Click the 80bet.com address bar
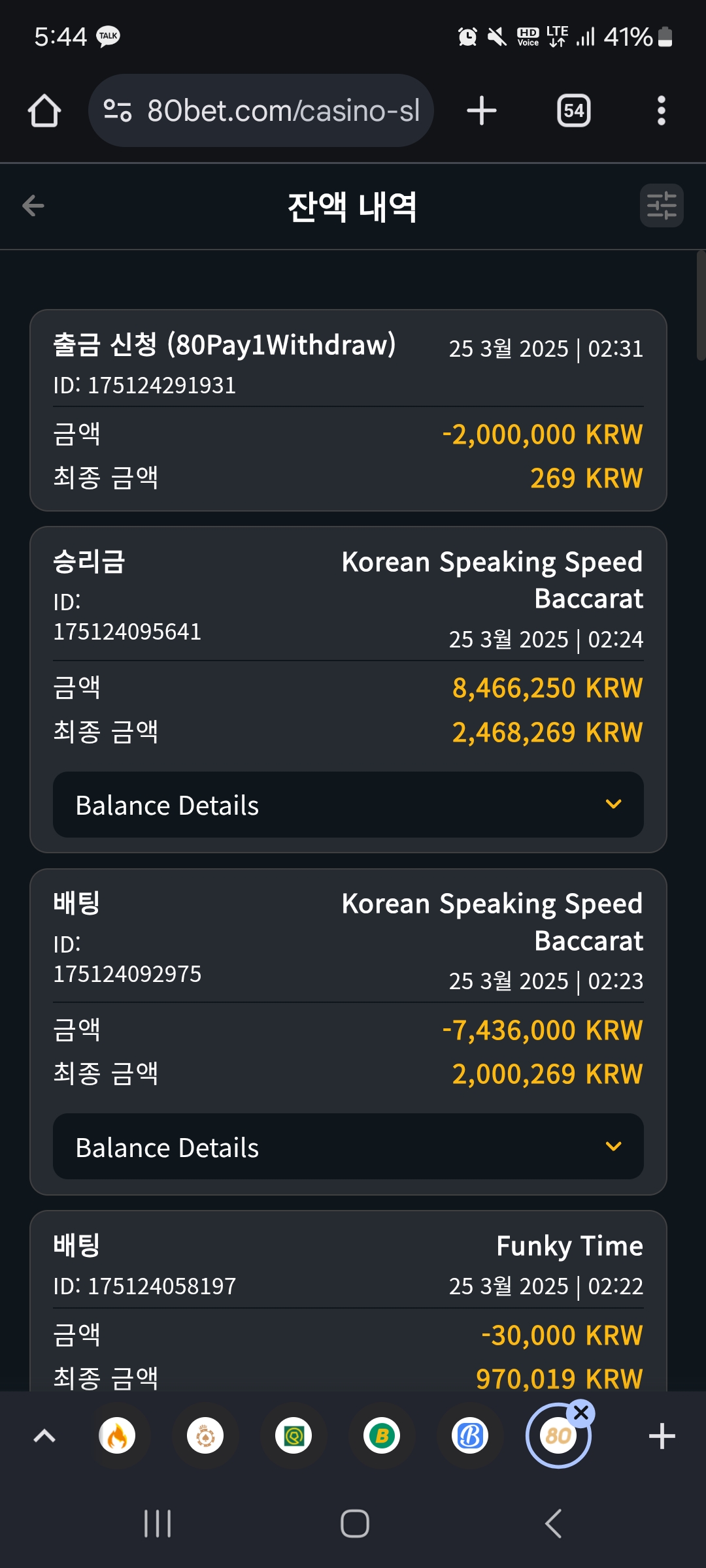Screen dimensions: 706x1568 [261, 110]
